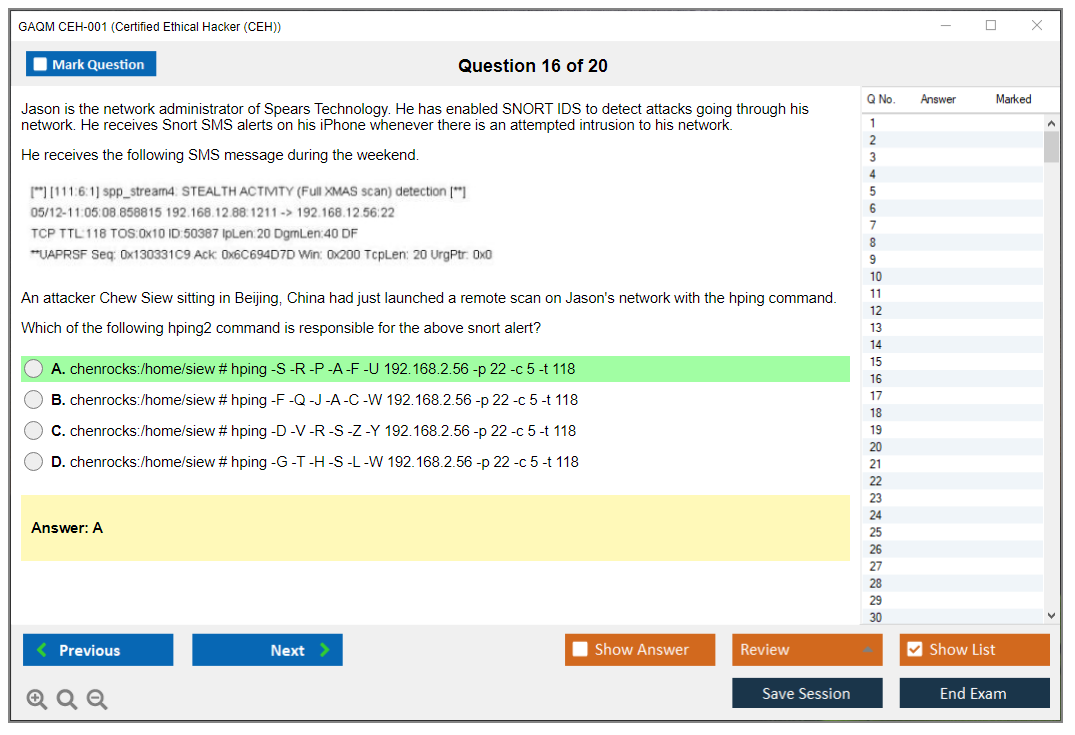The image size is (1075, 735).
Task: Go to the Previous question
Action: 98,650
